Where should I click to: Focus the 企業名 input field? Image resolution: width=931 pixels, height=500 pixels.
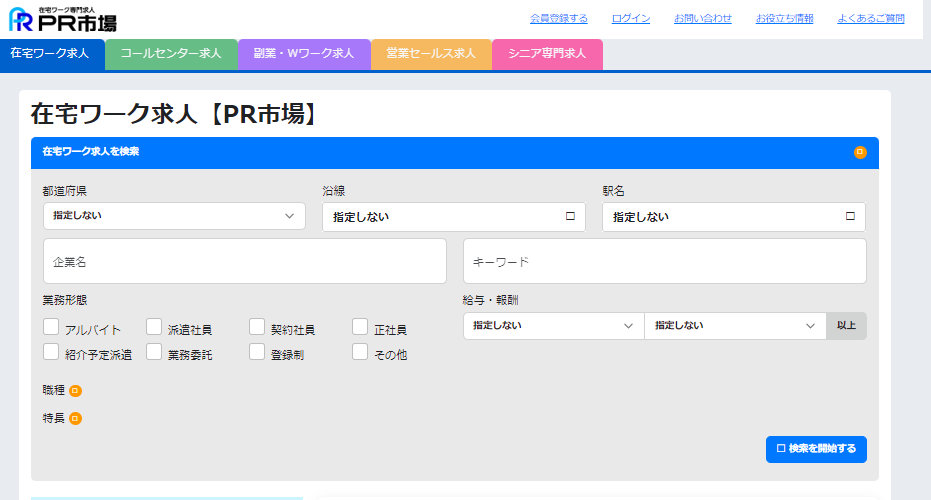[x=245, y=261]
